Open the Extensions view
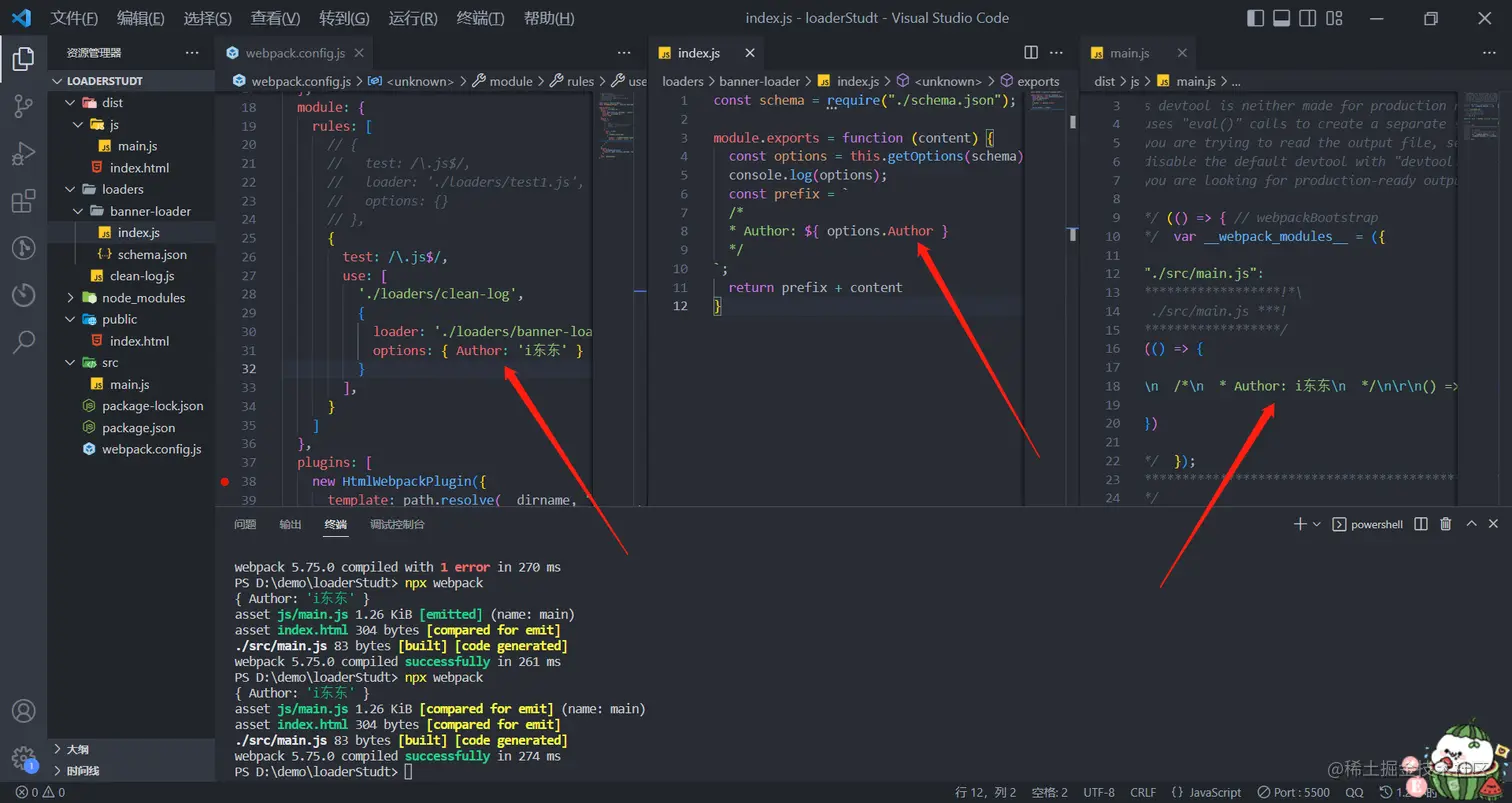The height and width of the screenshot is (803, 1512). (x=23, y=201)
